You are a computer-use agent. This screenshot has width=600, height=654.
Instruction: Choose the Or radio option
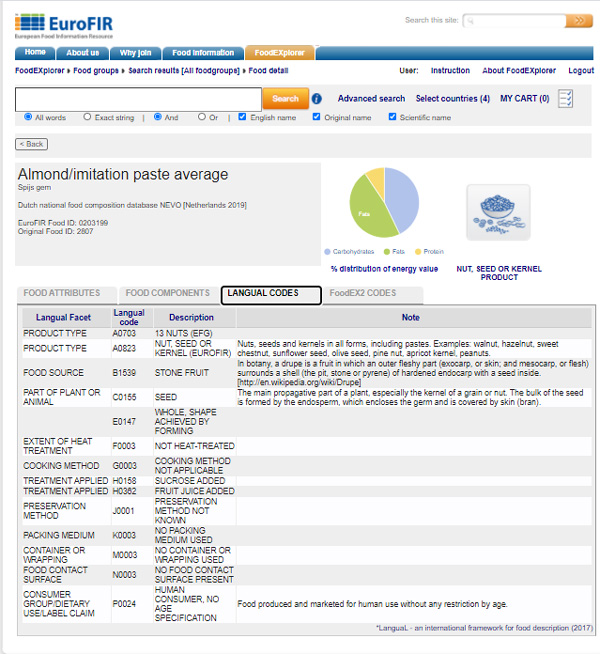pyautogui.click(x=202, y=117)
